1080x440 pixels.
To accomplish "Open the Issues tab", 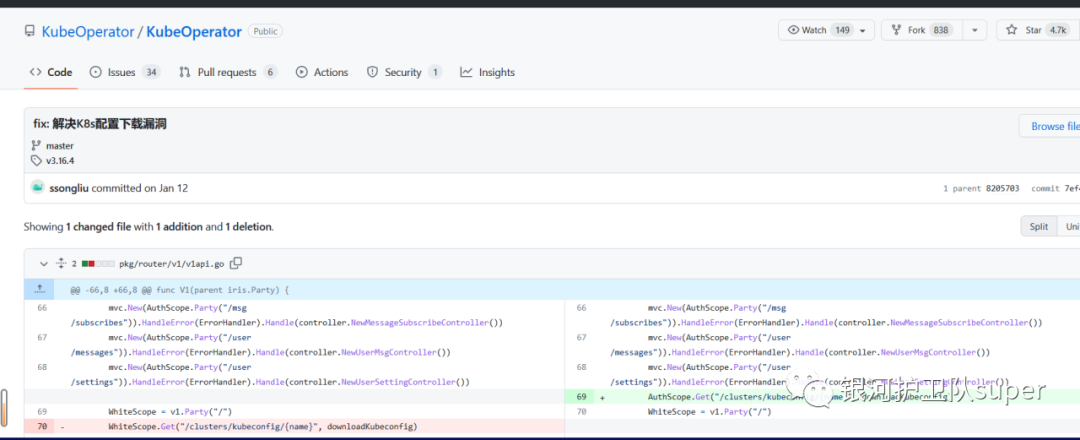I will pyautogui.click(x=125, y=72).
